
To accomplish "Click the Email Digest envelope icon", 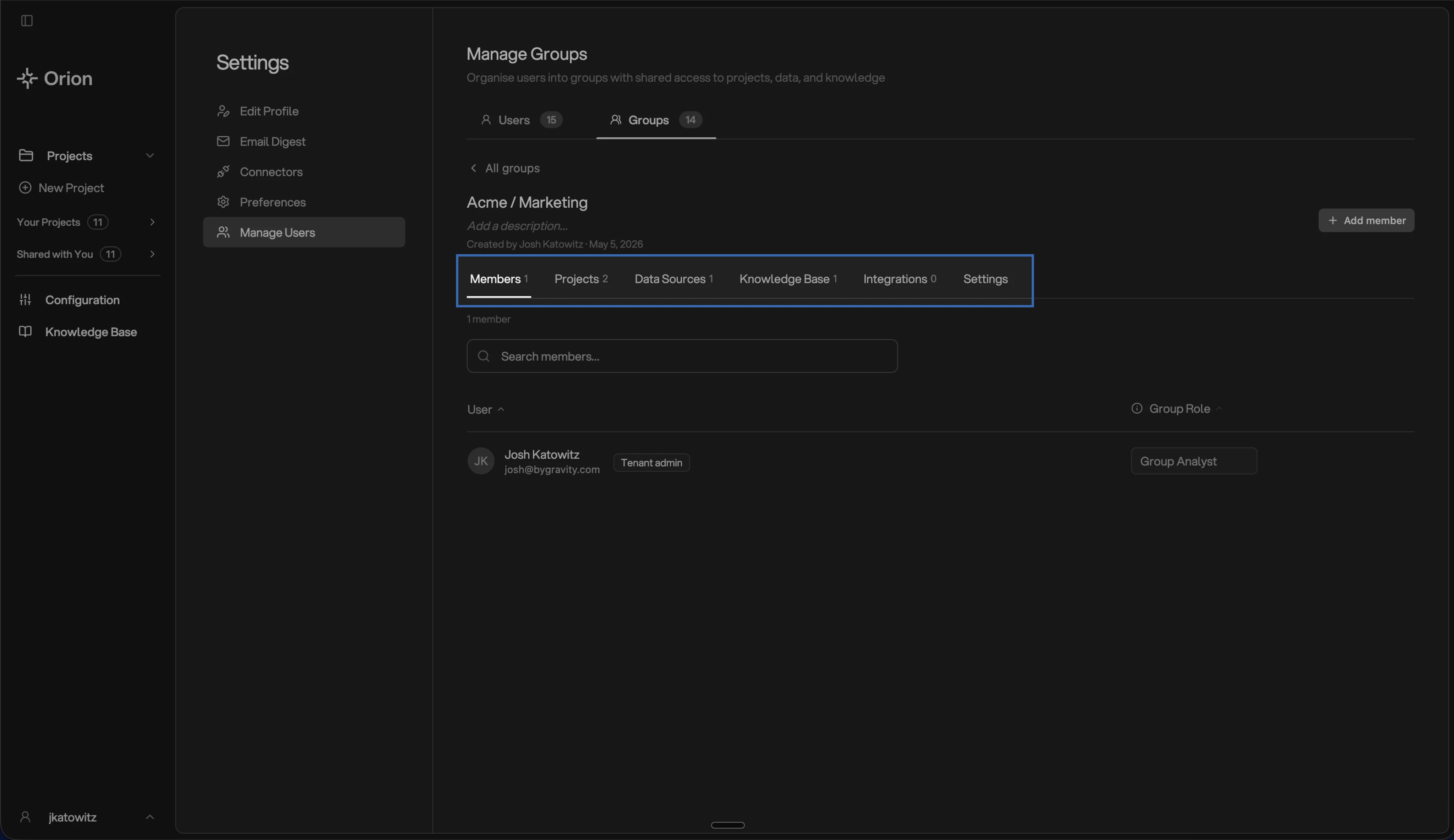I will [x=223, y=141].
